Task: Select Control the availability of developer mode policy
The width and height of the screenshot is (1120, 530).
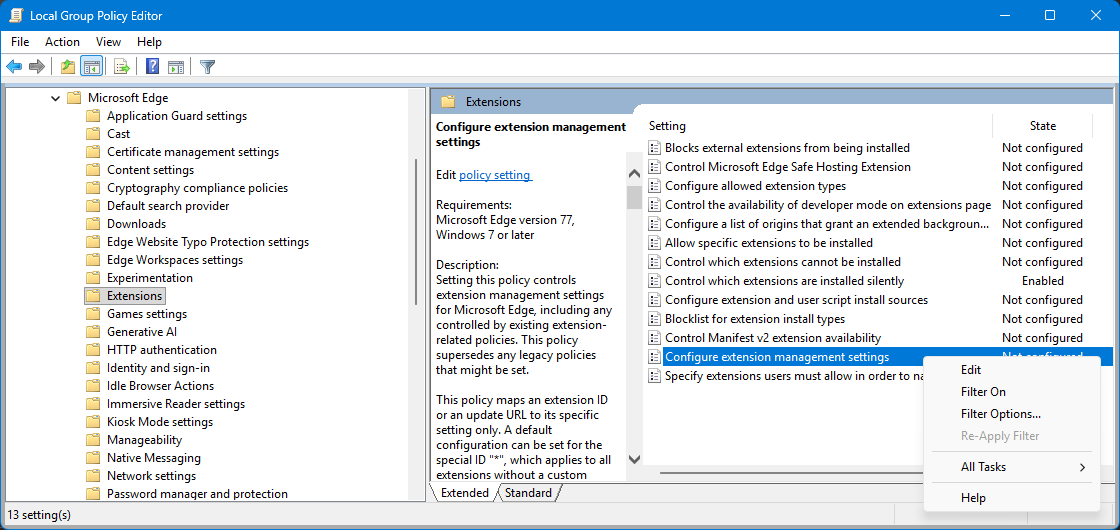Action: tap(828, 205)
